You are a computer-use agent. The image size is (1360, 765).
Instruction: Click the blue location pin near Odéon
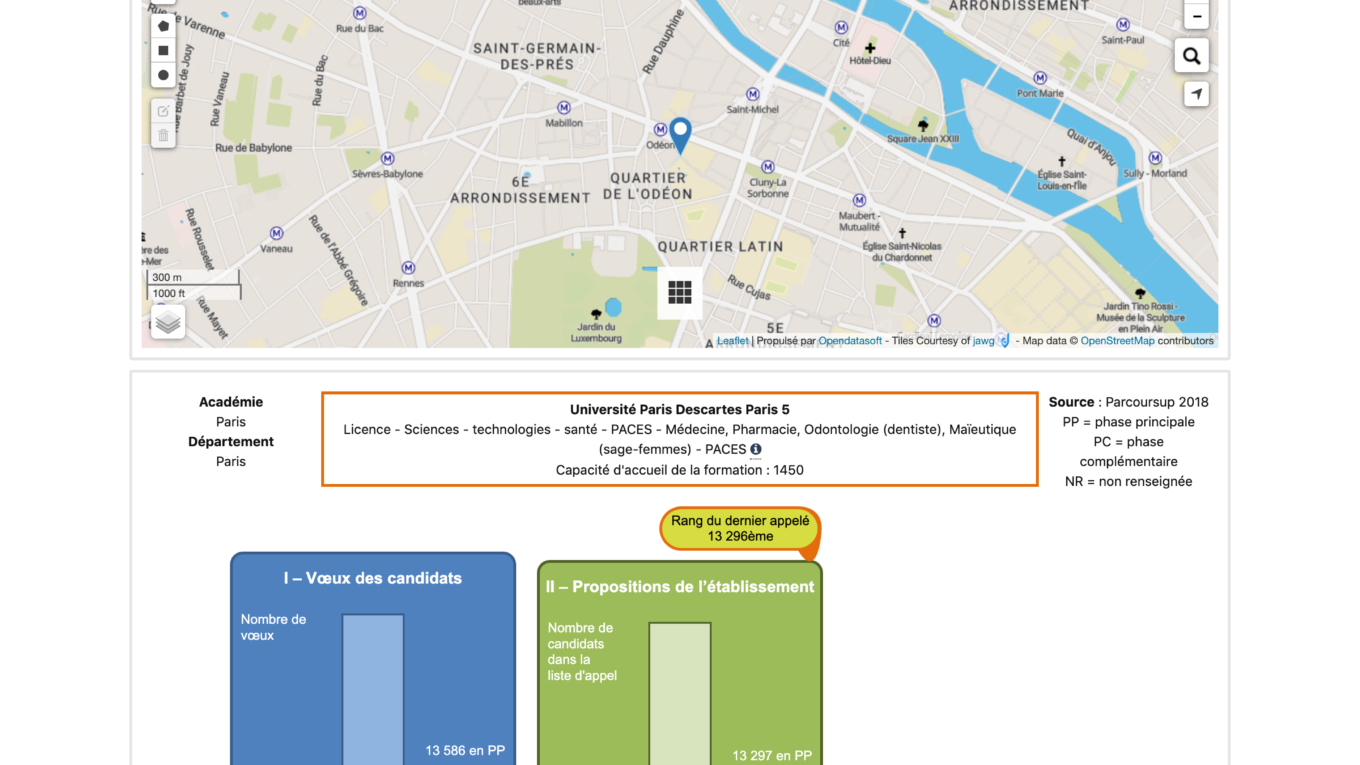pos(680,135)
